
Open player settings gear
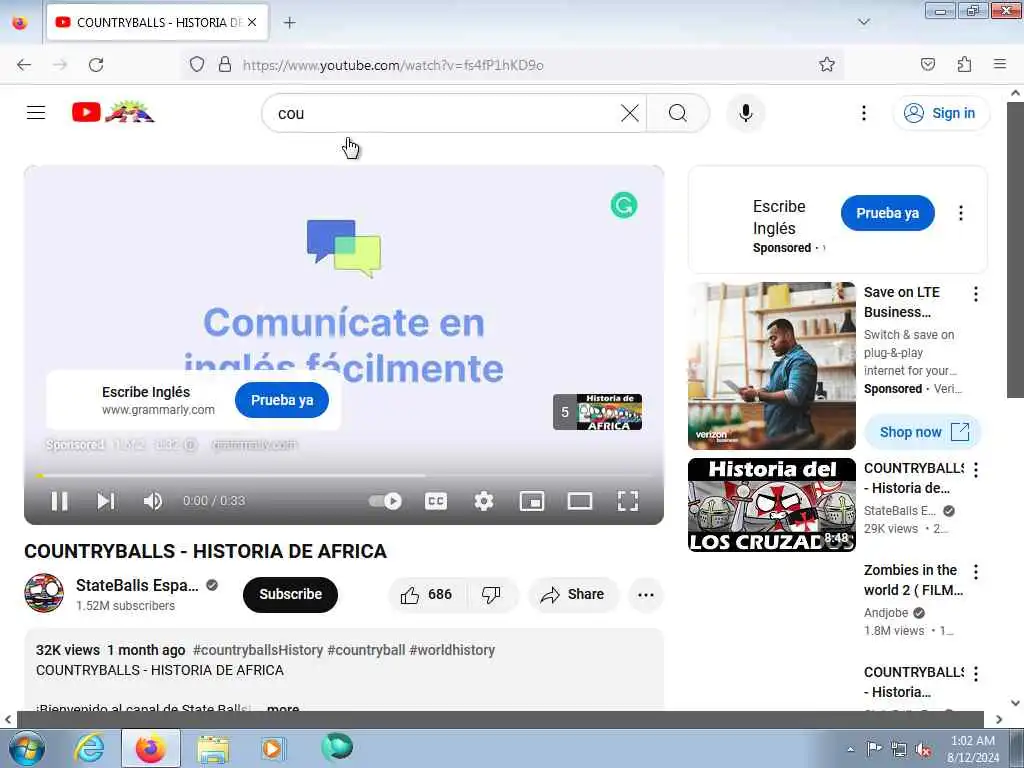click(483, 501)
